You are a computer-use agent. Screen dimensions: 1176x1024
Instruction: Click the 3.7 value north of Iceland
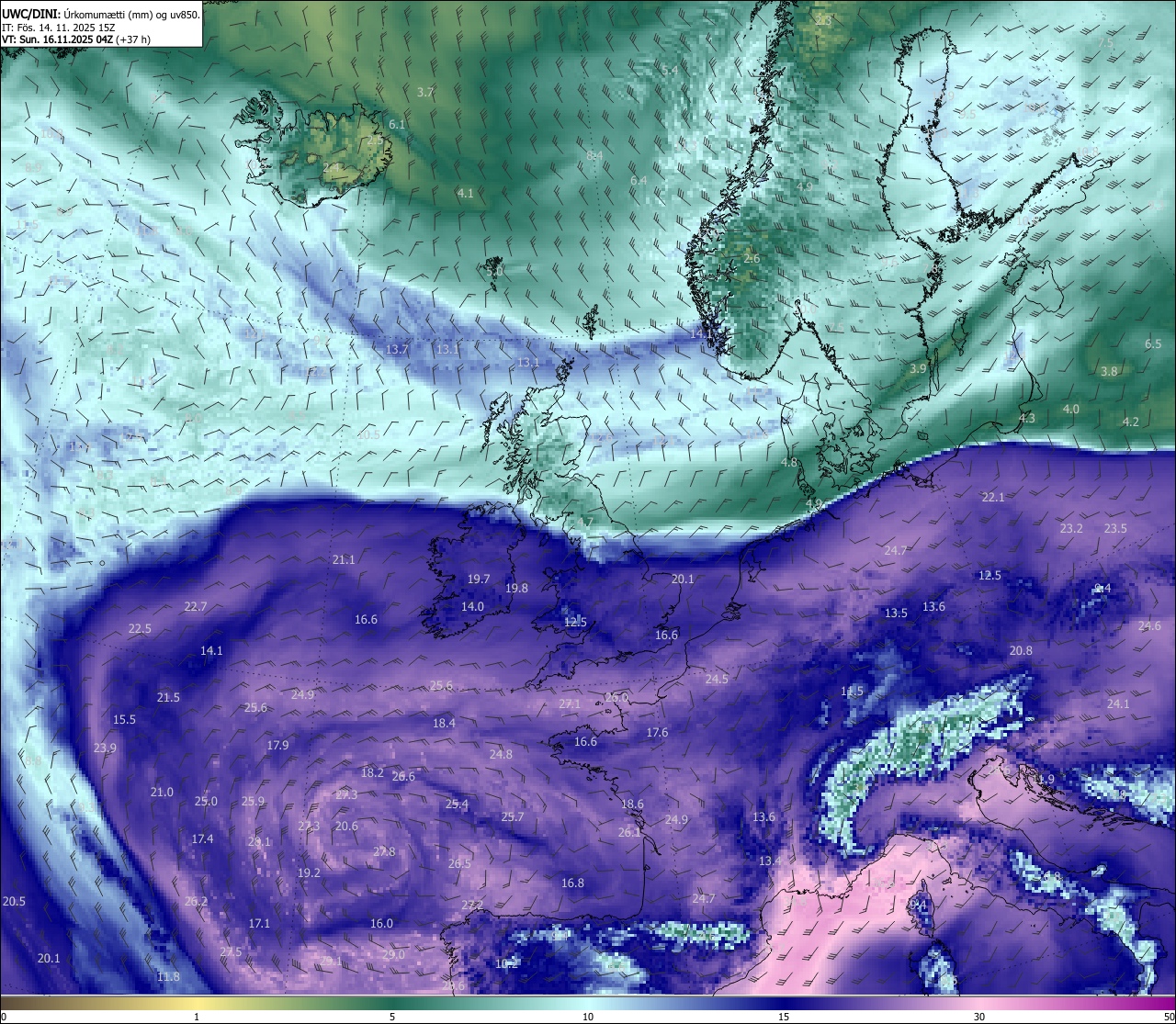click(x=425, y=93)
